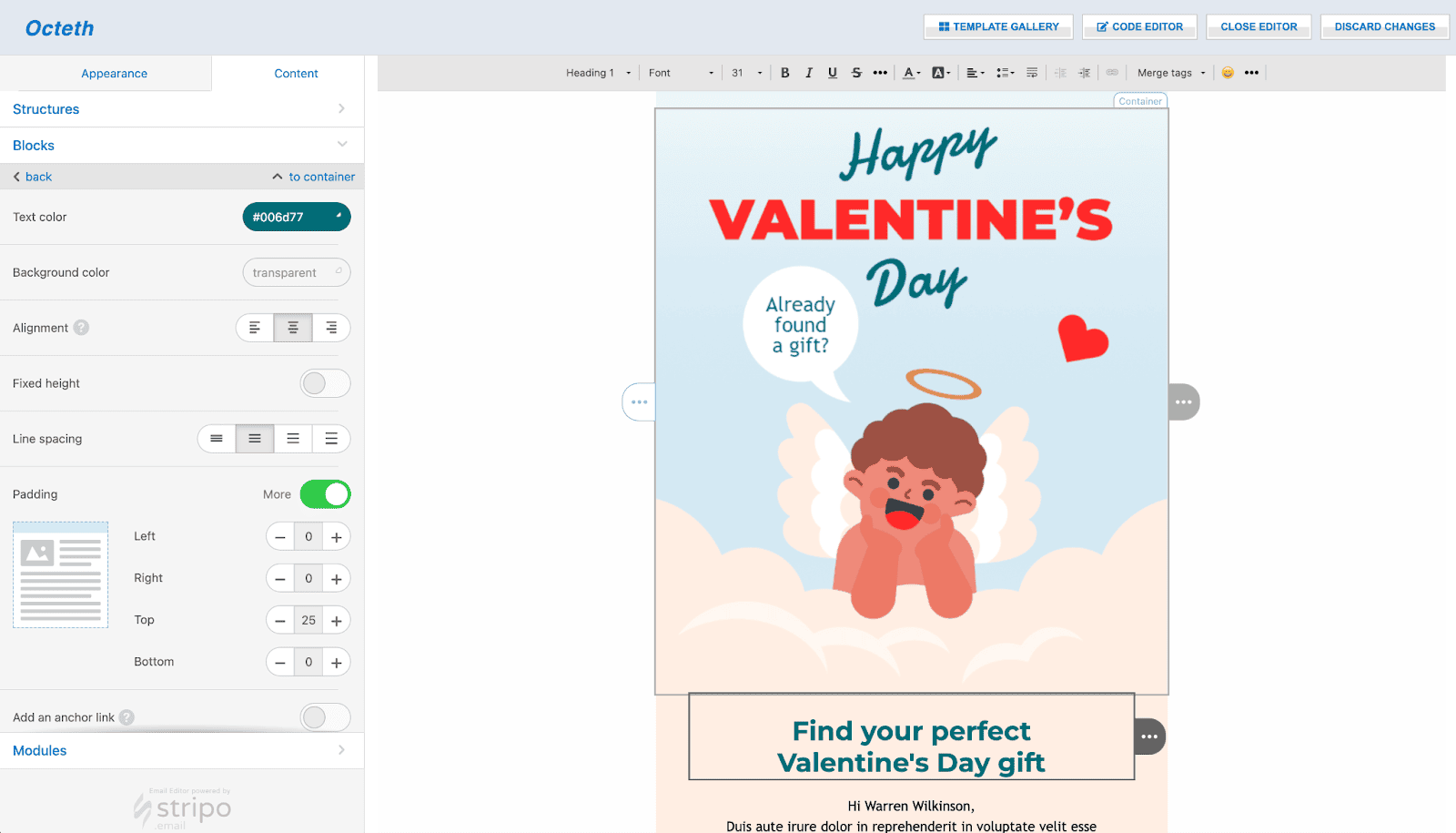Select center alignment in the Alignment row
The image size is (1456, 833).
click(293, 328)
